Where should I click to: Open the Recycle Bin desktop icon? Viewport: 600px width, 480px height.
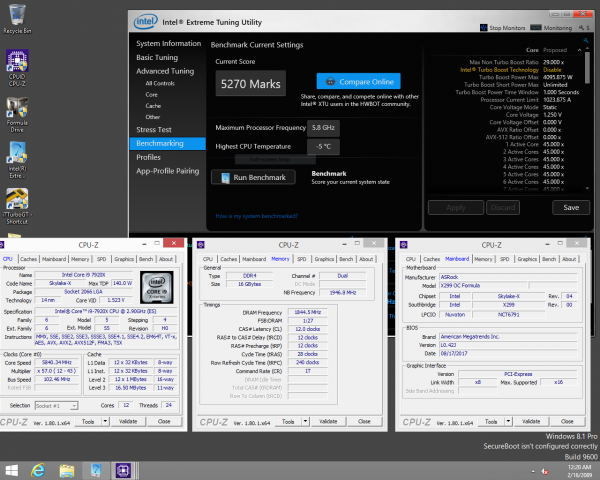pos(17,18)
